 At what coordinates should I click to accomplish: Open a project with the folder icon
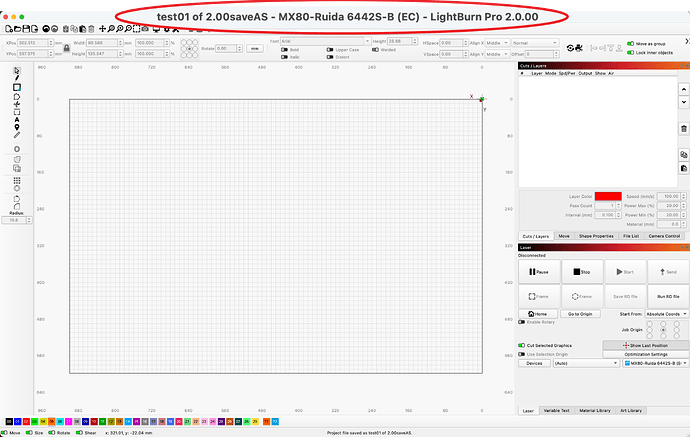click(18, 29)
